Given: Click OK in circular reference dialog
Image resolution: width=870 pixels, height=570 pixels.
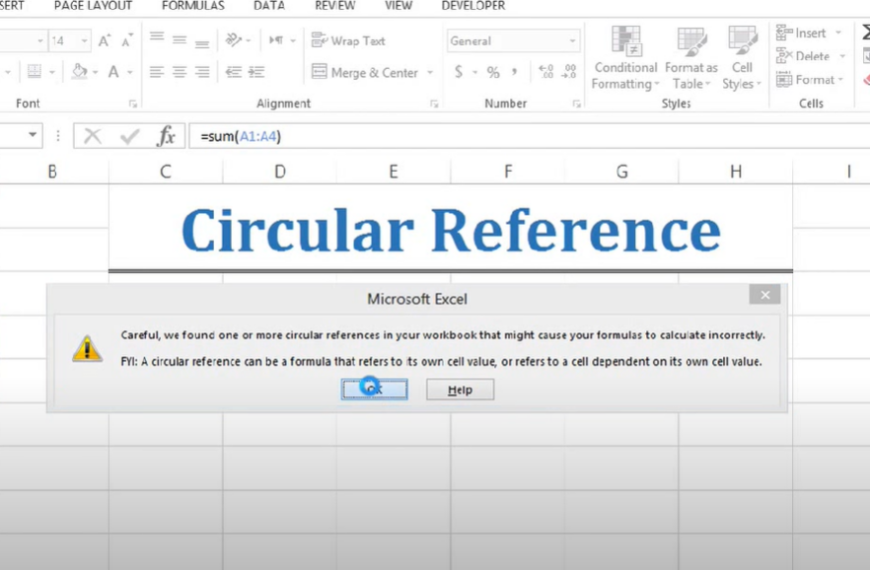Looking at the screenshot, I should (x=375, y=390).
